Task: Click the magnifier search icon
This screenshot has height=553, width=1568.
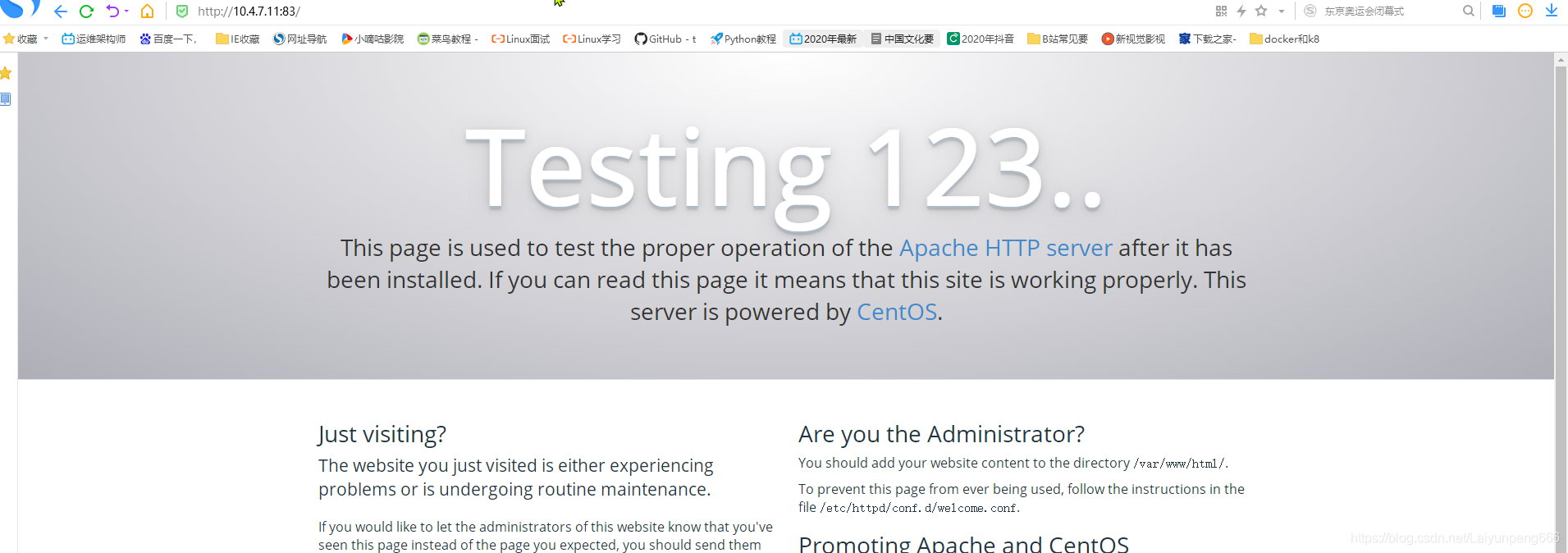Action: [1469, 11]
